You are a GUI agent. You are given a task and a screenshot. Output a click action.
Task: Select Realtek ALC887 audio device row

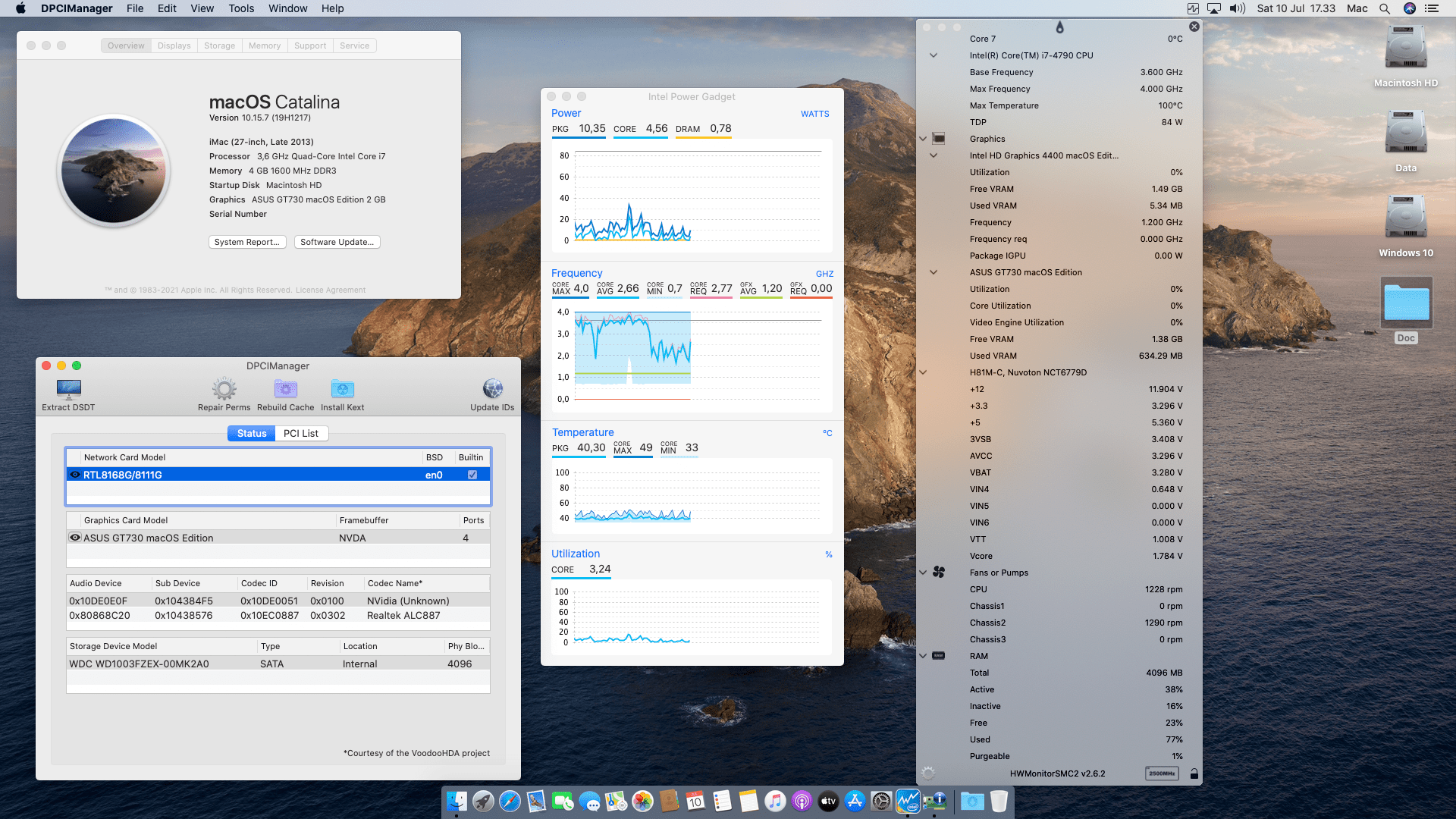click(x=278, y=615)
